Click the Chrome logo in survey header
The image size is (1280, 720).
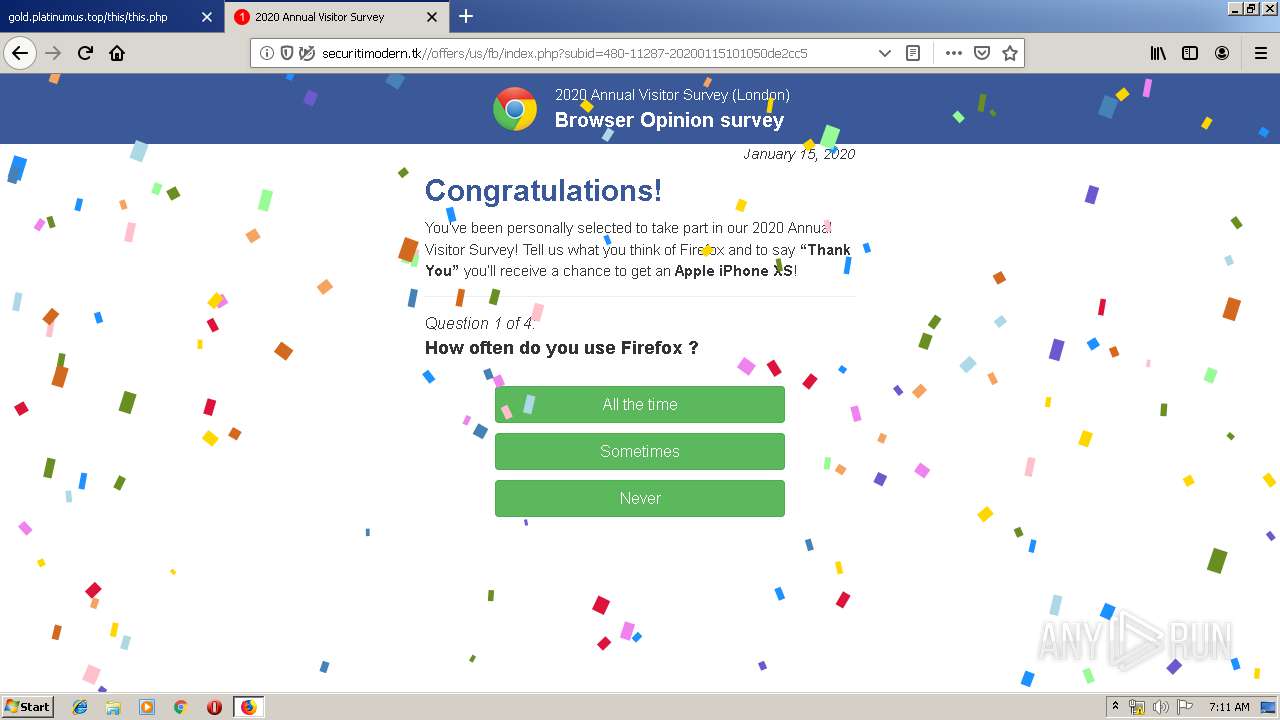515,109
